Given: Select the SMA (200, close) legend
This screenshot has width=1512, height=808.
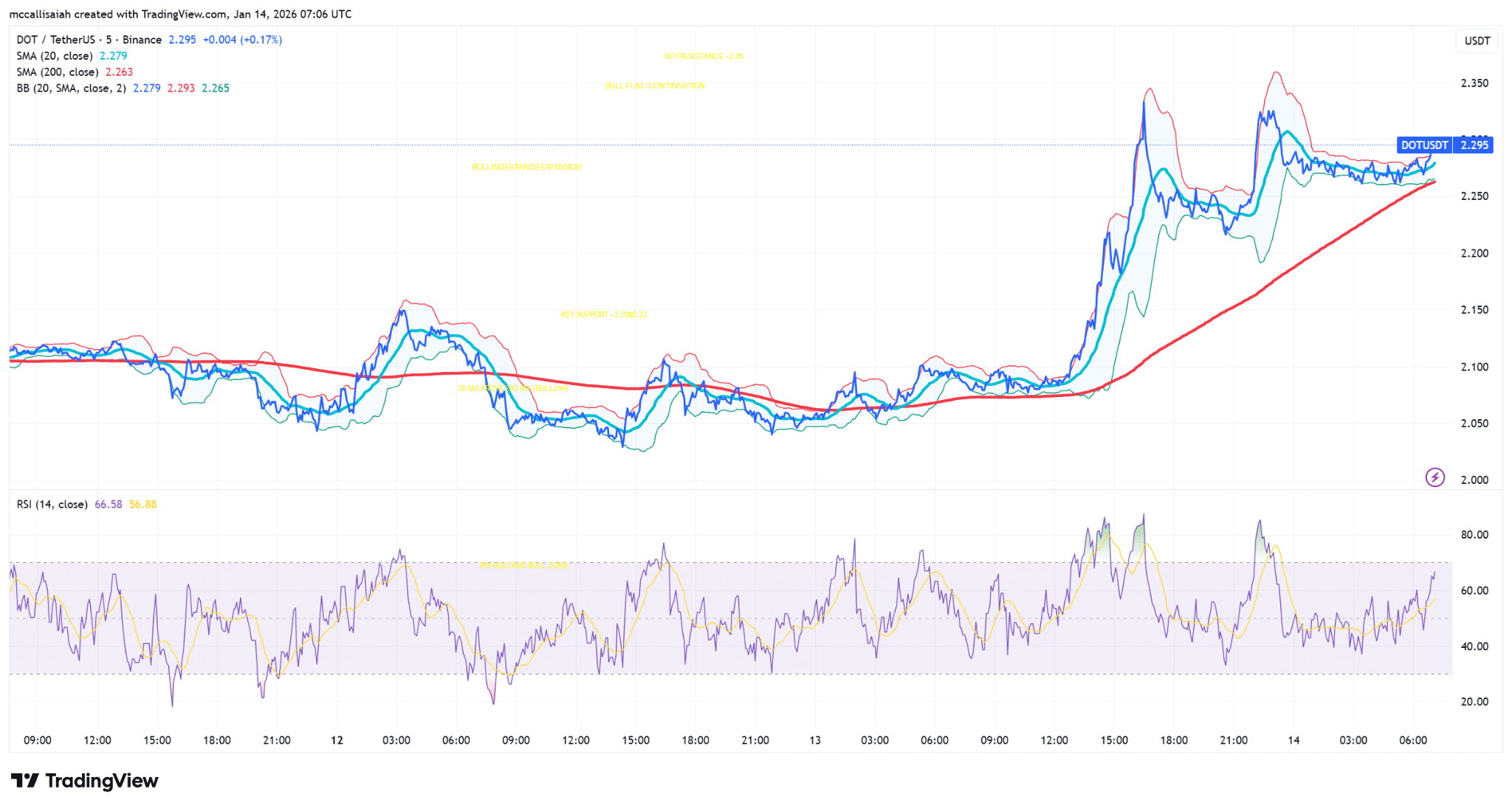Looking at the screenshot, I should click(x=58, y=72).
